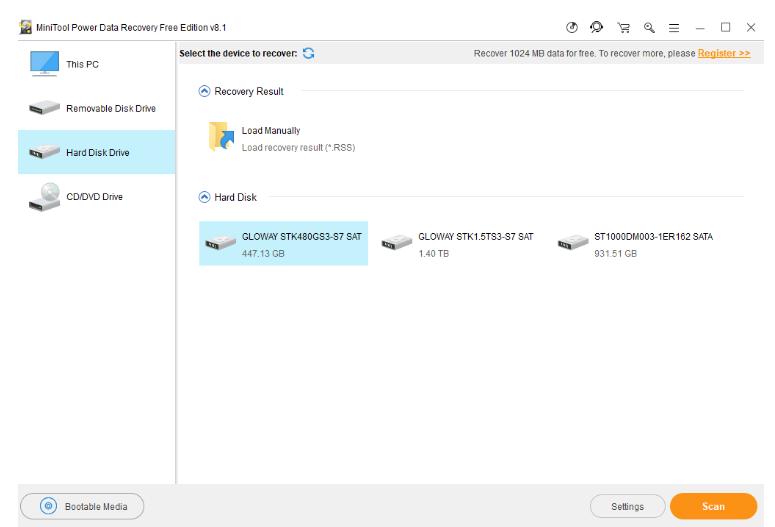Refresh the device list icon
Image resolution: width=775 pixels, height=527 pixels.
click(308, 53)
